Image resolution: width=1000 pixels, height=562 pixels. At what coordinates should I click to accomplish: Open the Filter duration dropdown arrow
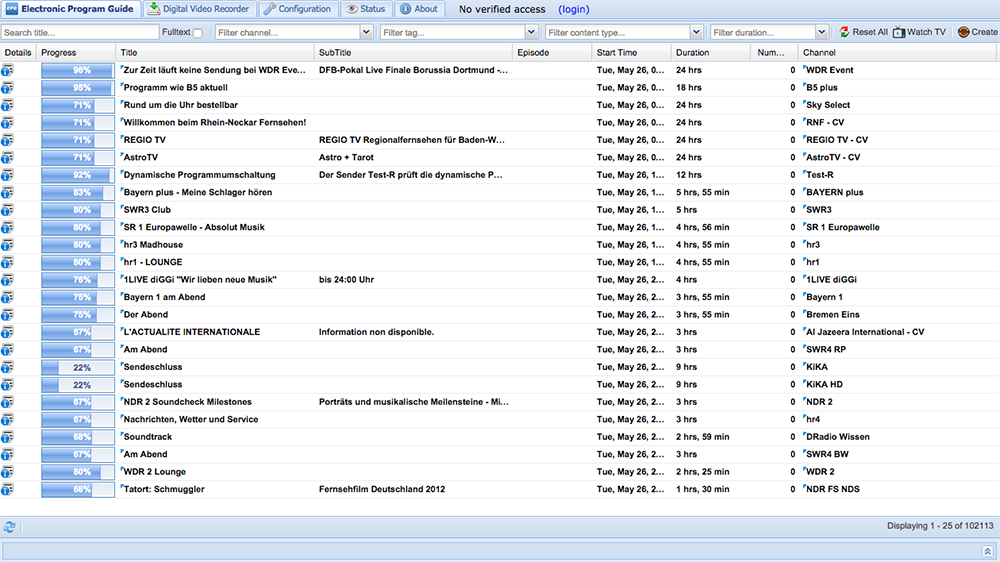821,32
